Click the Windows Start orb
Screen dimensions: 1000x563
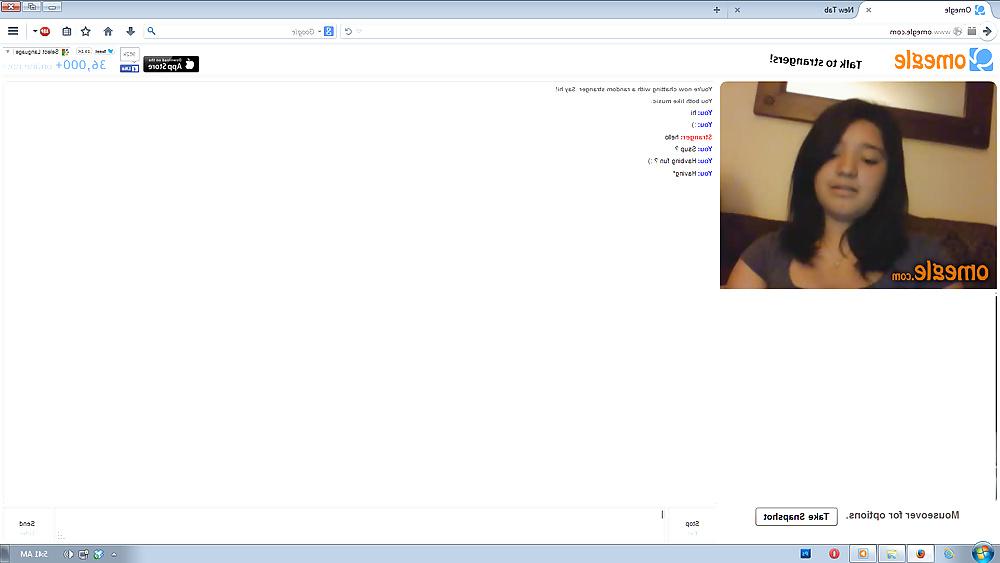[x=983, y=553]
